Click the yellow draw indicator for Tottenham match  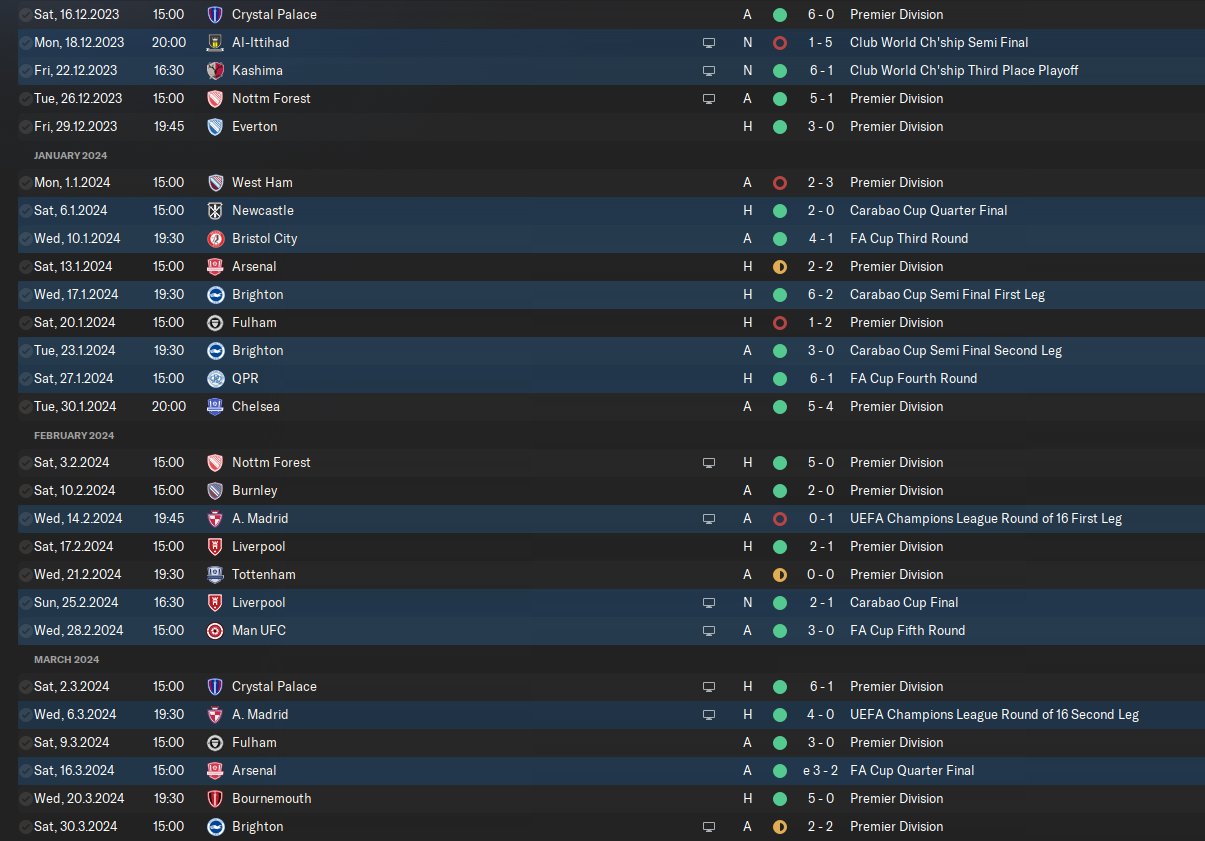pyautogui.click(x=780, y=575)
